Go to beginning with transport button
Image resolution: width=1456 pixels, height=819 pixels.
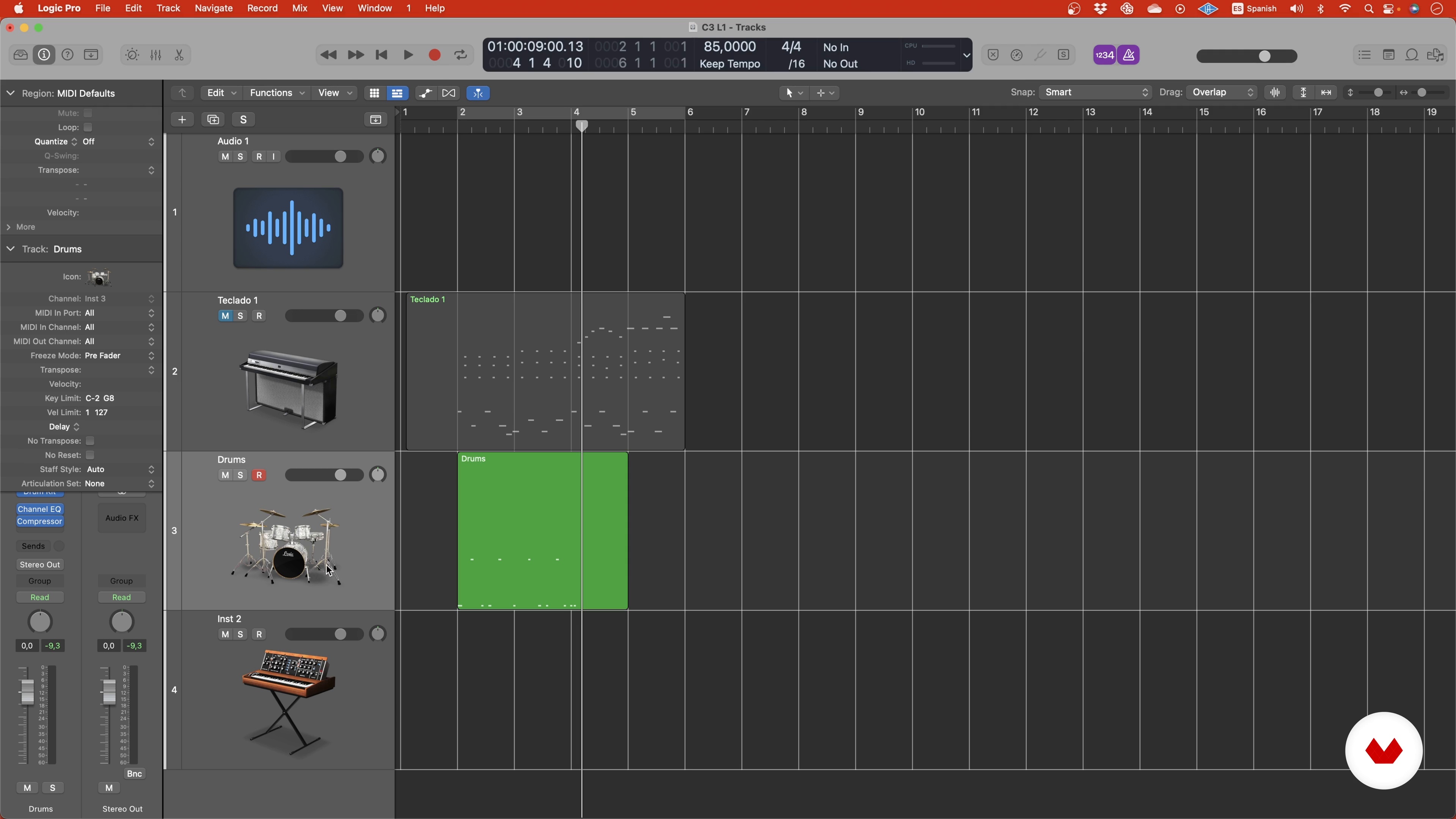(x=381, y=55)
